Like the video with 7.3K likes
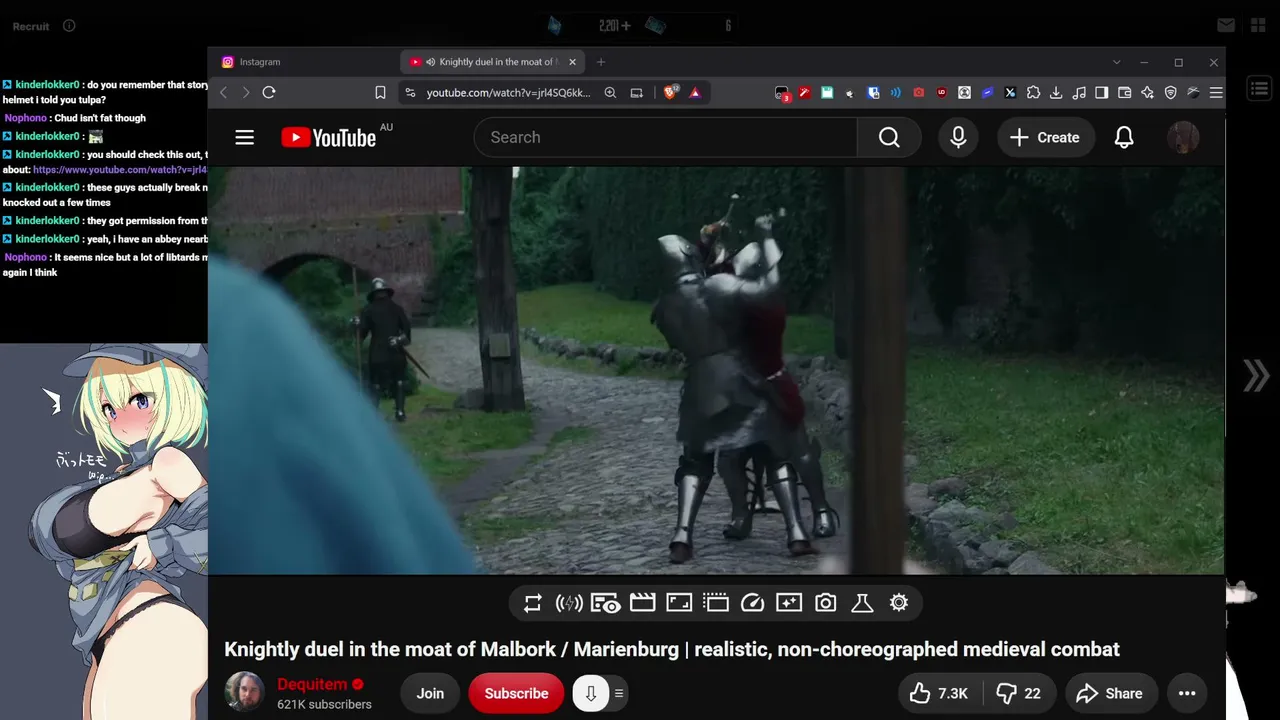Image resolution: width=1280 pixels, height=720 pixels. tap(939, 693)
